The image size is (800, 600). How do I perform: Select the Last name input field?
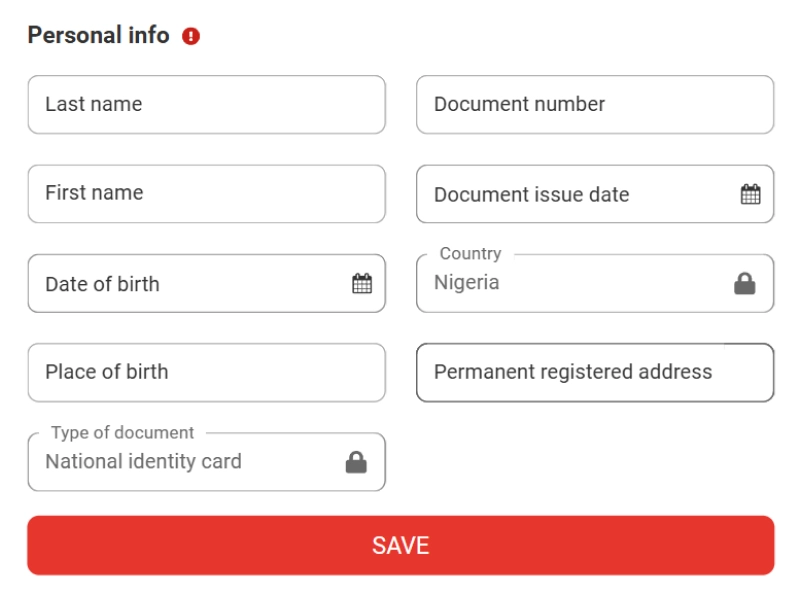coord(206,104)
